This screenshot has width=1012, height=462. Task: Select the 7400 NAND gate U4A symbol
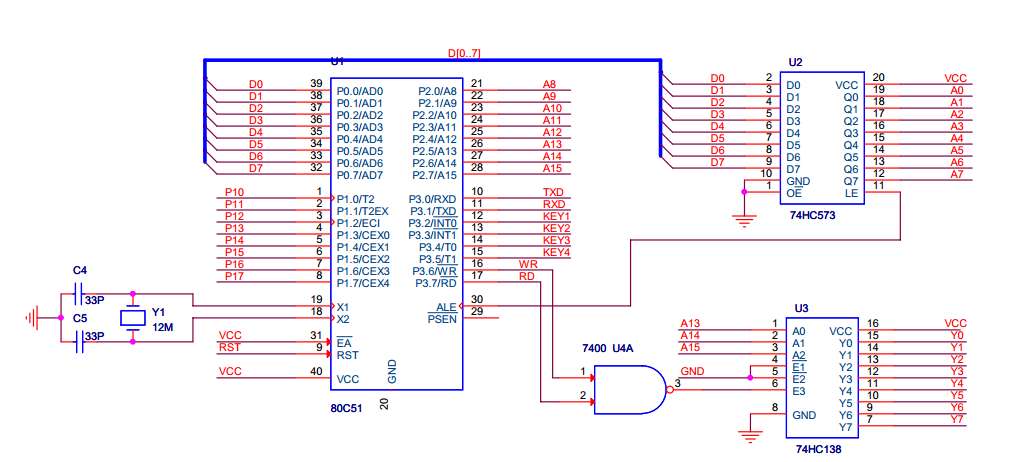[632, 390]
